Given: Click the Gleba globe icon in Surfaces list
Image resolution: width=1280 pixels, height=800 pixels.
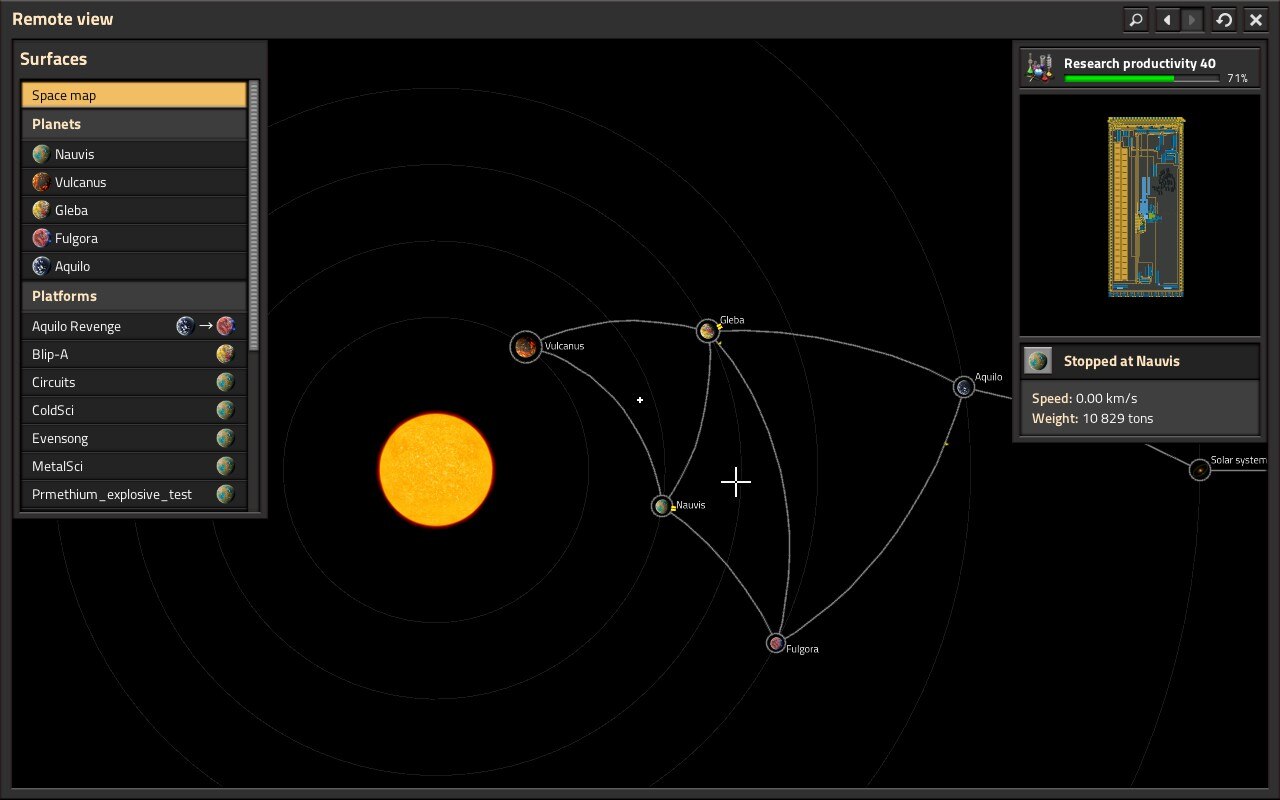Looking at the screenshot, I should tap(41, 210).
